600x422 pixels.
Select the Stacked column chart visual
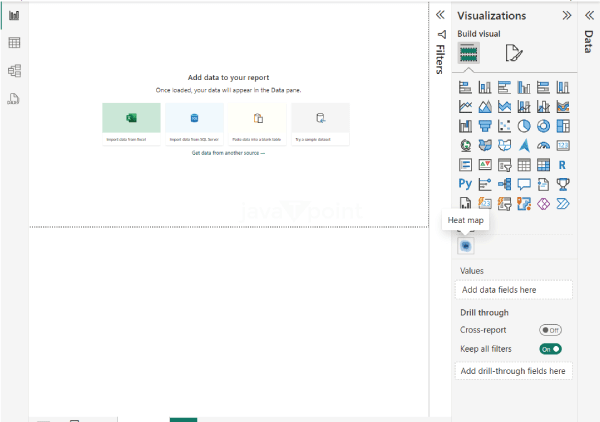[485, 87]
